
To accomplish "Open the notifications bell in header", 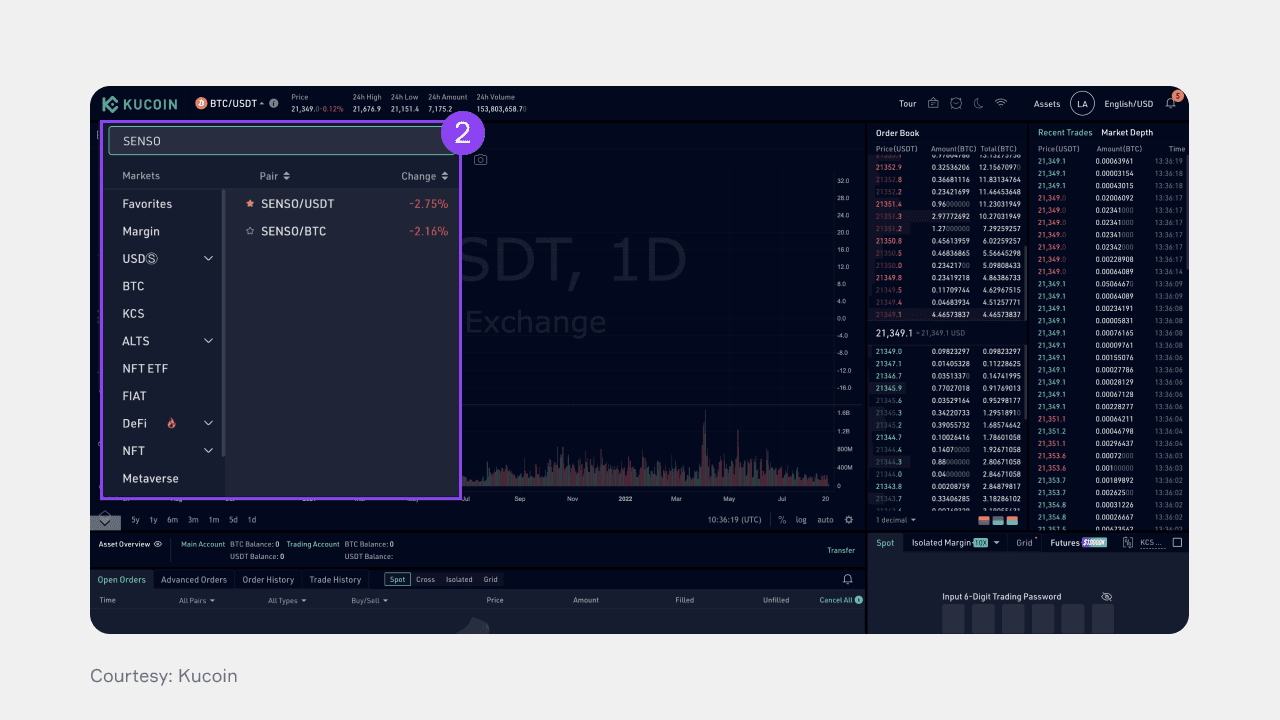I will pos(1171,103).
